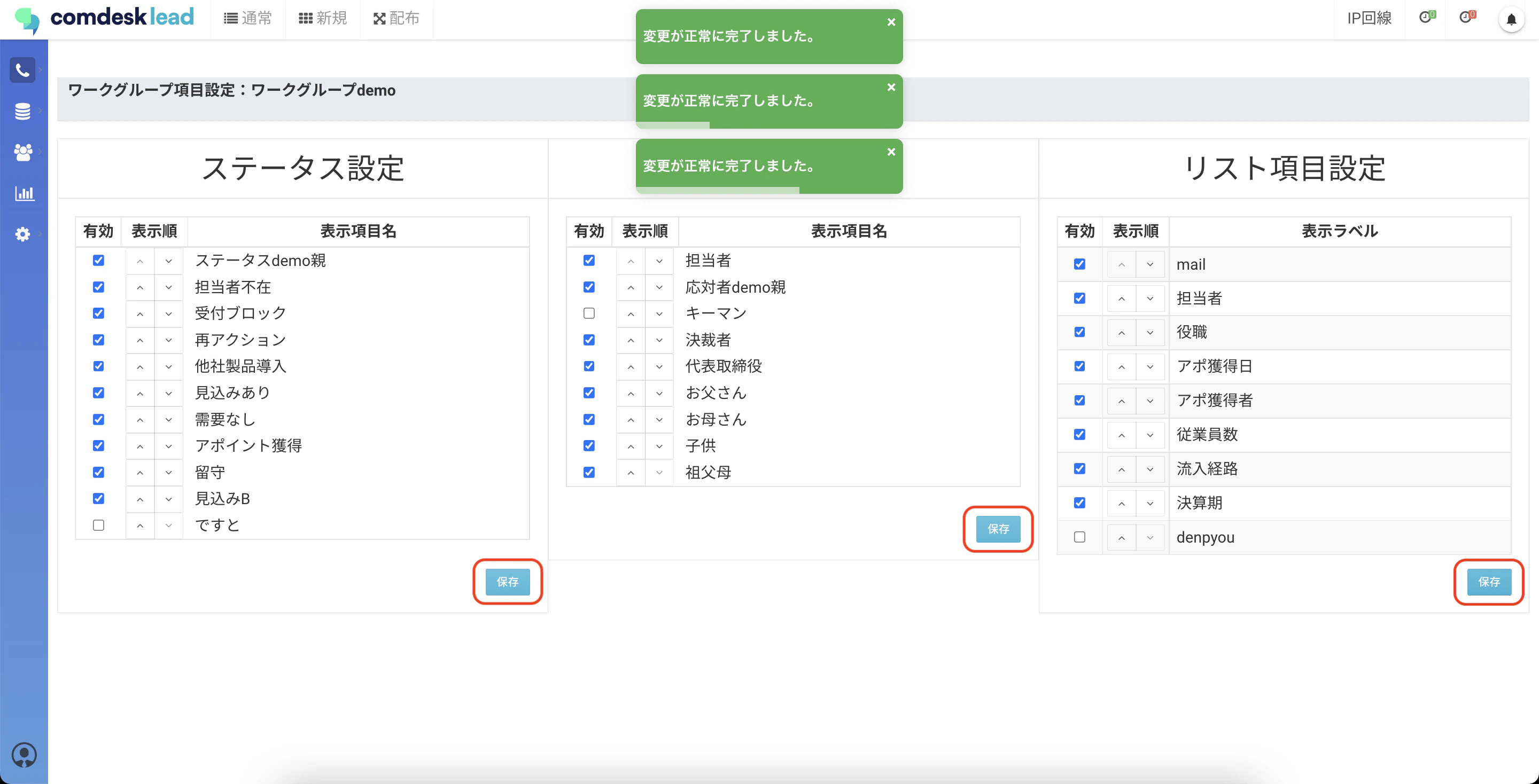Save the middle panel respondent settings
The height and width of the screenshot is (784, 1539).
[998, 529]
